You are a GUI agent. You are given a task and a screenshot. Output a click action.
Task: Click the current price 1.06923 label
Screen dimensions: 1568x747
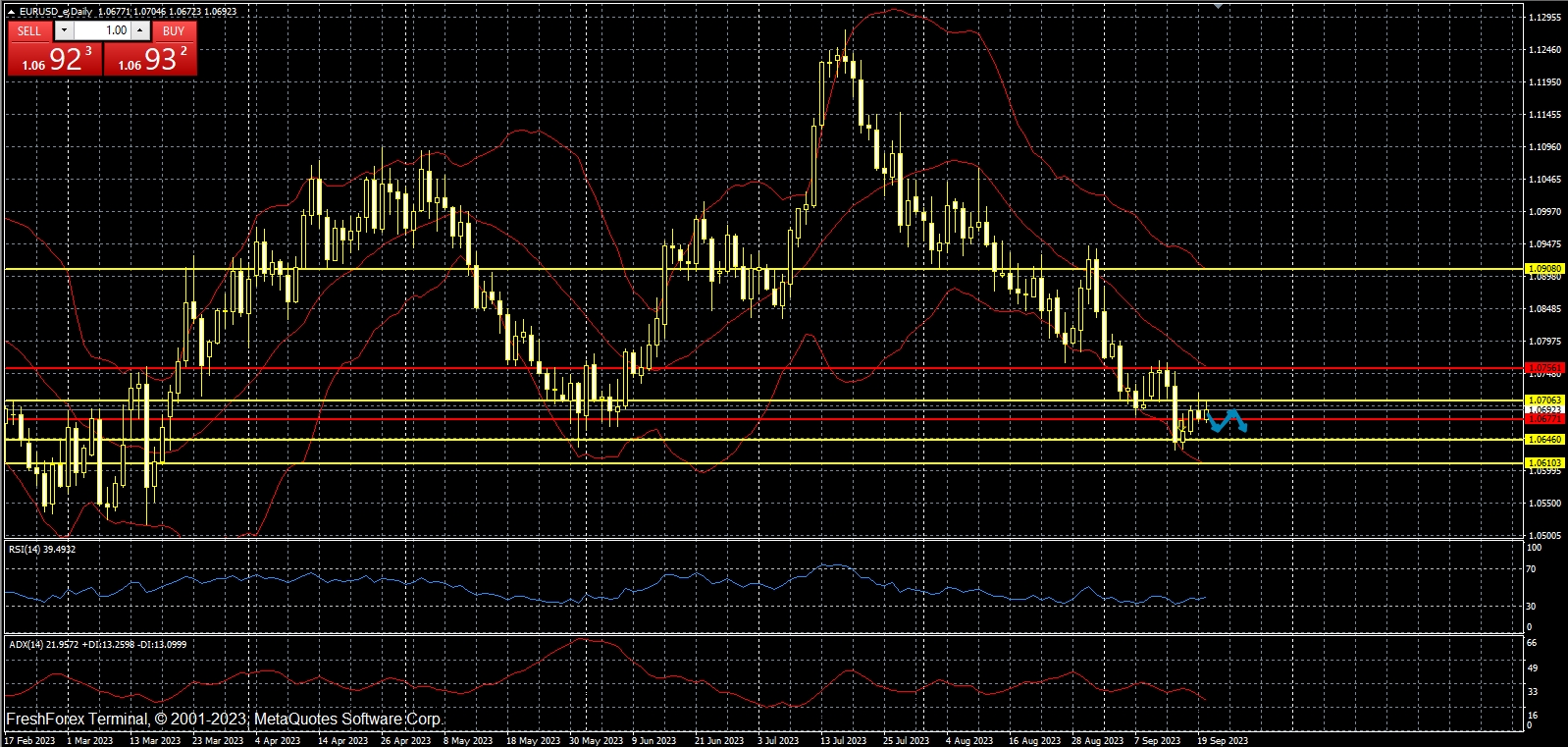pos(1545,409)
